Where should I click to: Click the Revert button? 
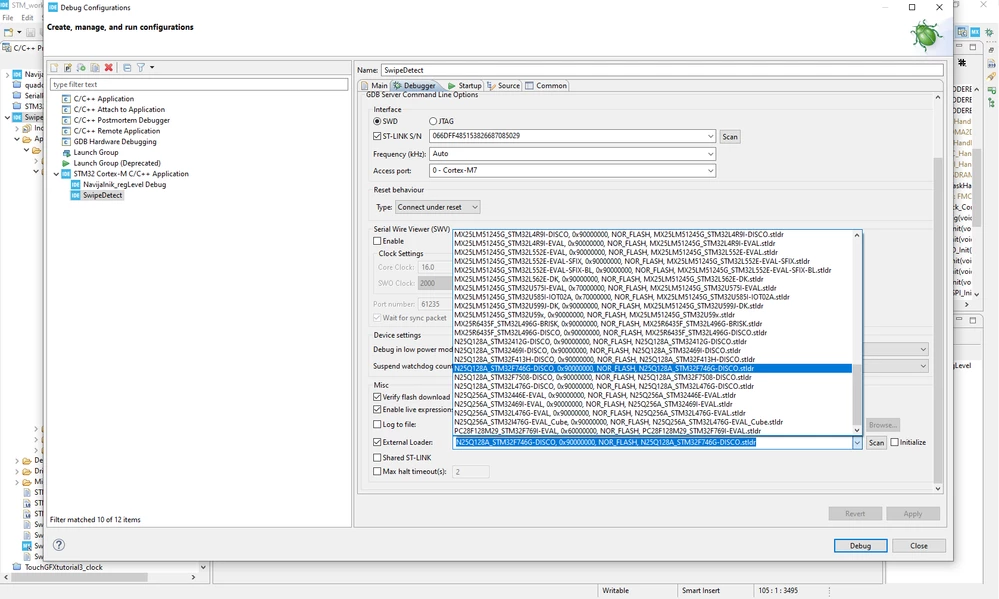click(x=855, y=514)
